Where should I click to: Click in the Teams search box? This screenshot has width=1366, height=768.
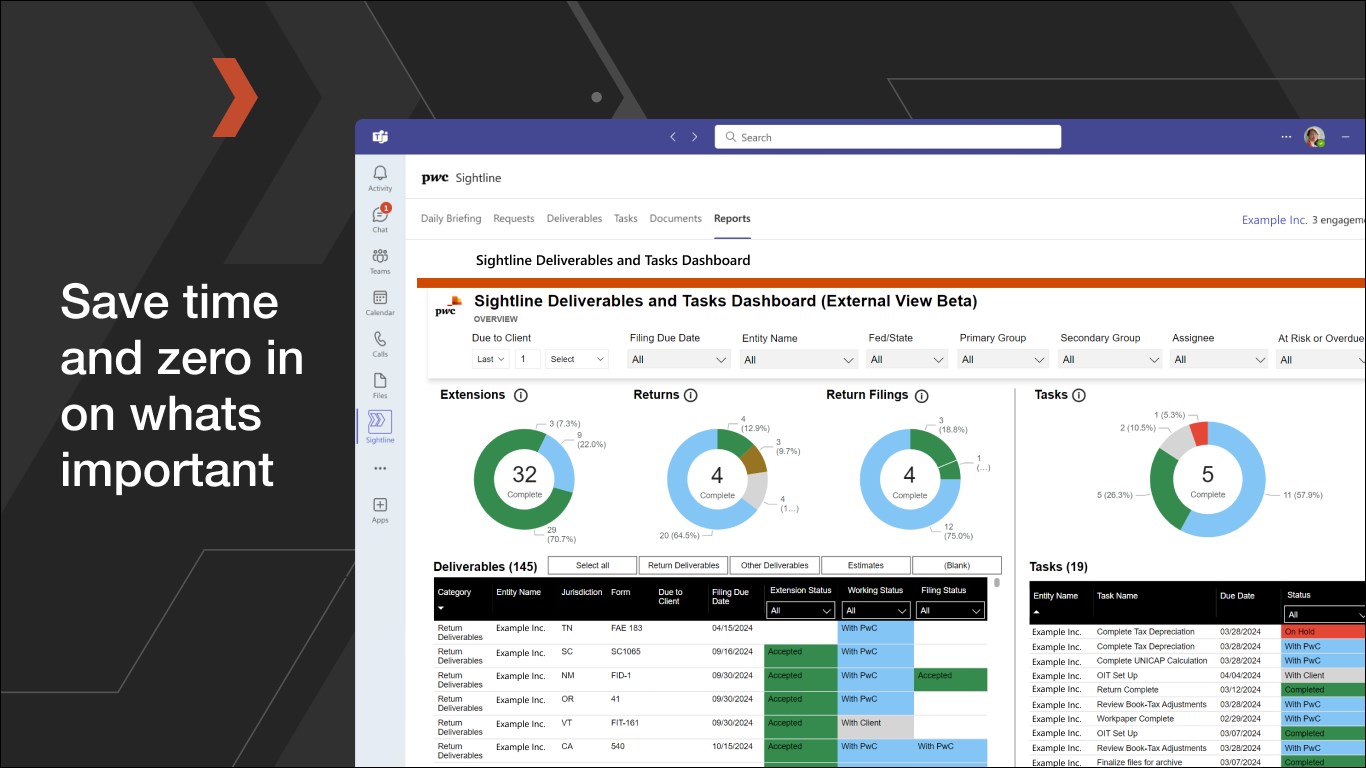[x=888, y=137]
